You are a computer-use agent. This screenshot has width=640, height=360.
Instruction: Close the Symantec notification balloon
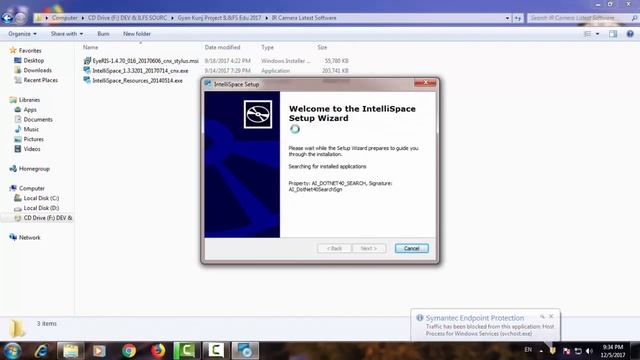[551, 316]
